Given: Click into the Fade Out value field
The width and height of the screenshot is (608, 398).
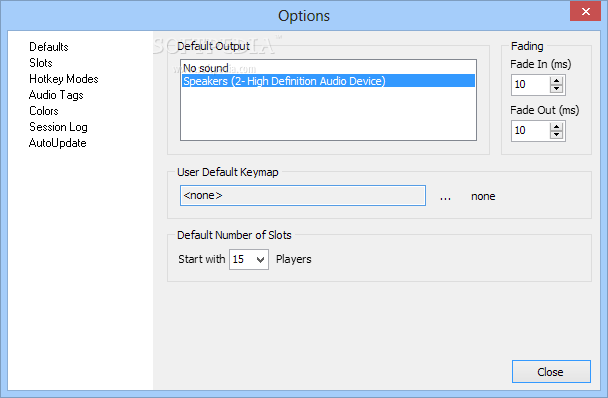Looking at the screenshot, I should tap(530, 131).
